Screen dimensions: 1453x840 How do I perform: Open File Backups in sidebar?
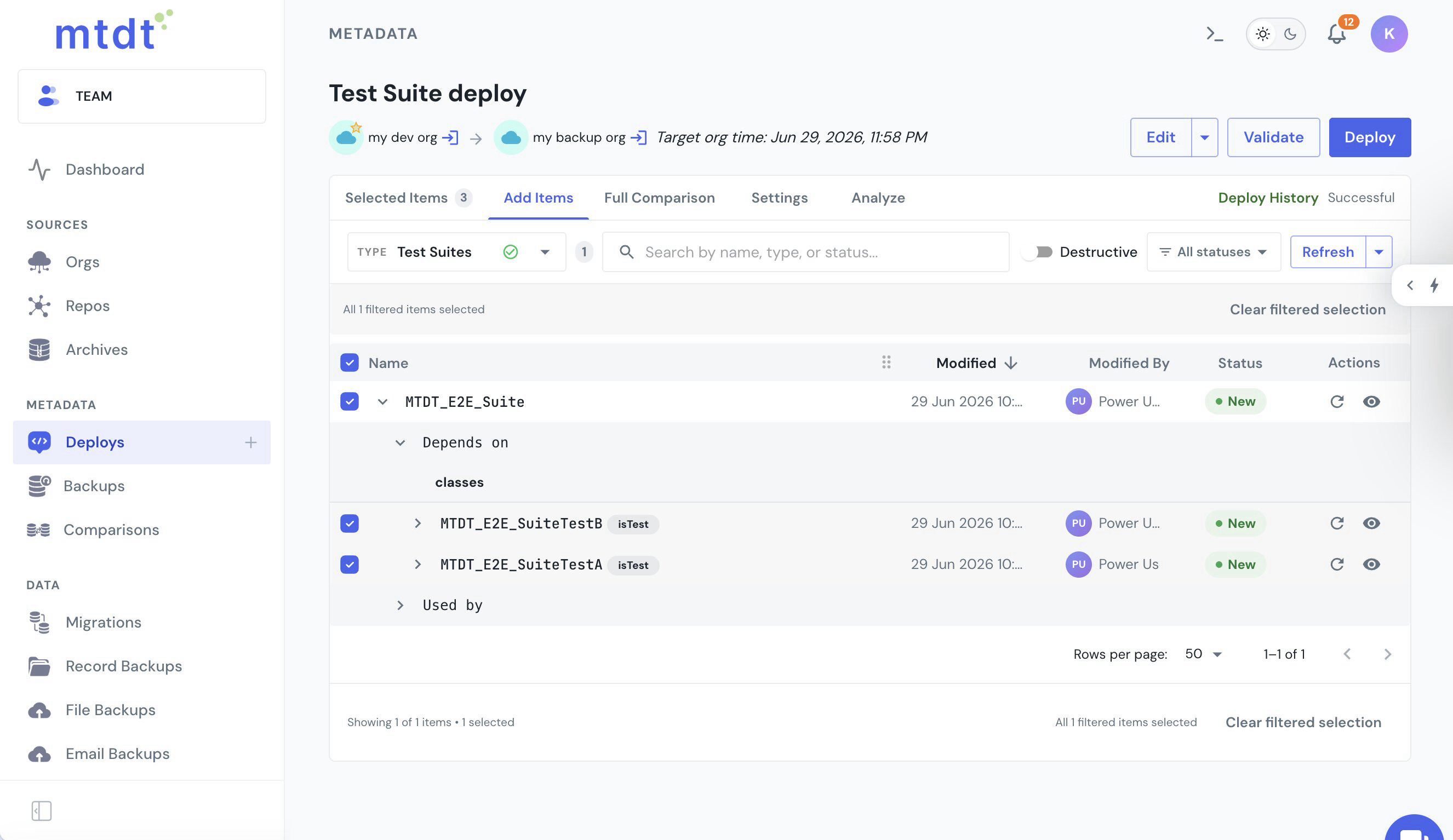click(142, 710)
